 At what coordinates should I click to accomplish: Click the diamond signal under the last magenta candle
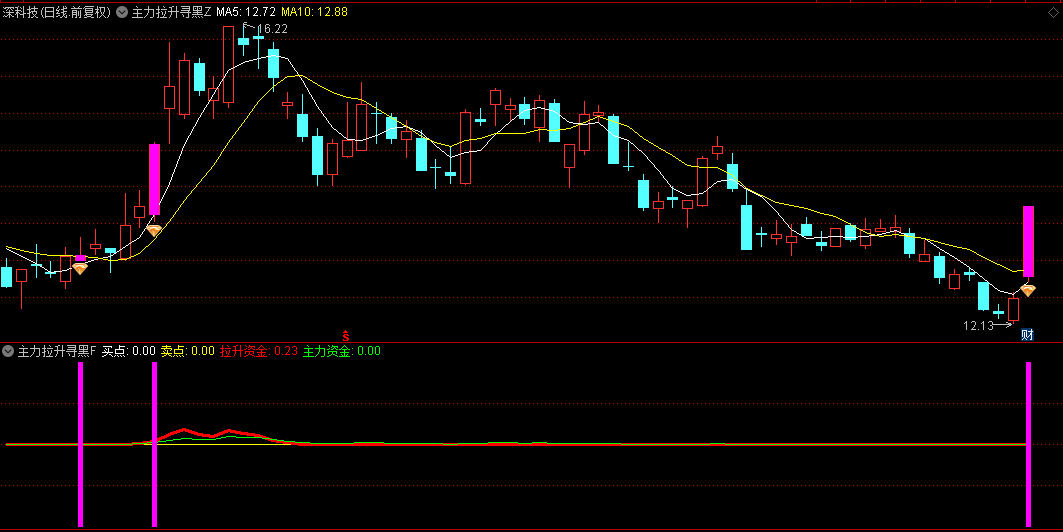tap(1028, 291)
